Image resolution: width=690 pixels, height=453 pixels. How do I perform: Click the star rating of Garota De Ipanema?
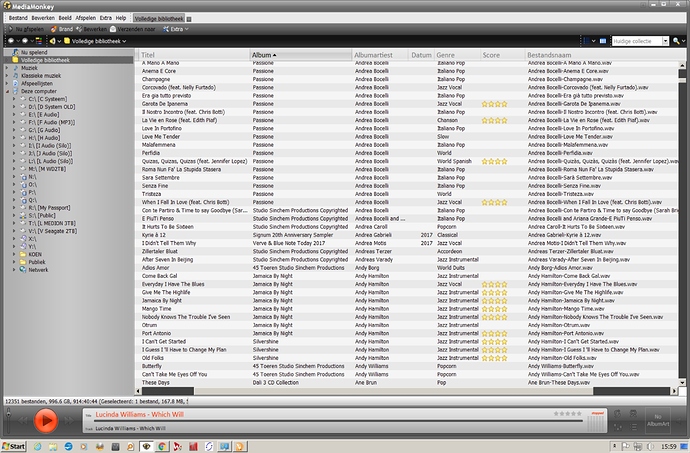pos(494,104)
